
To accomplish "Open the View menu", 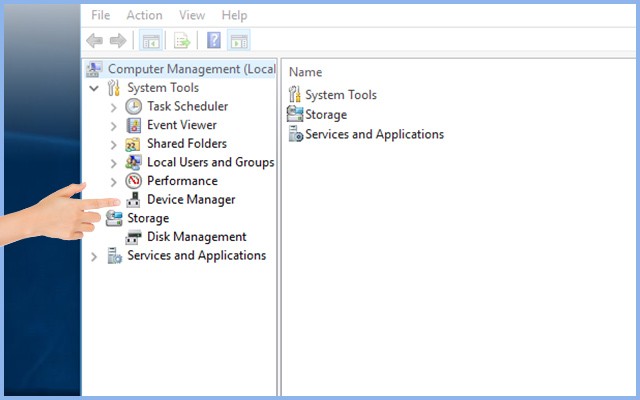I will [193, 15].
